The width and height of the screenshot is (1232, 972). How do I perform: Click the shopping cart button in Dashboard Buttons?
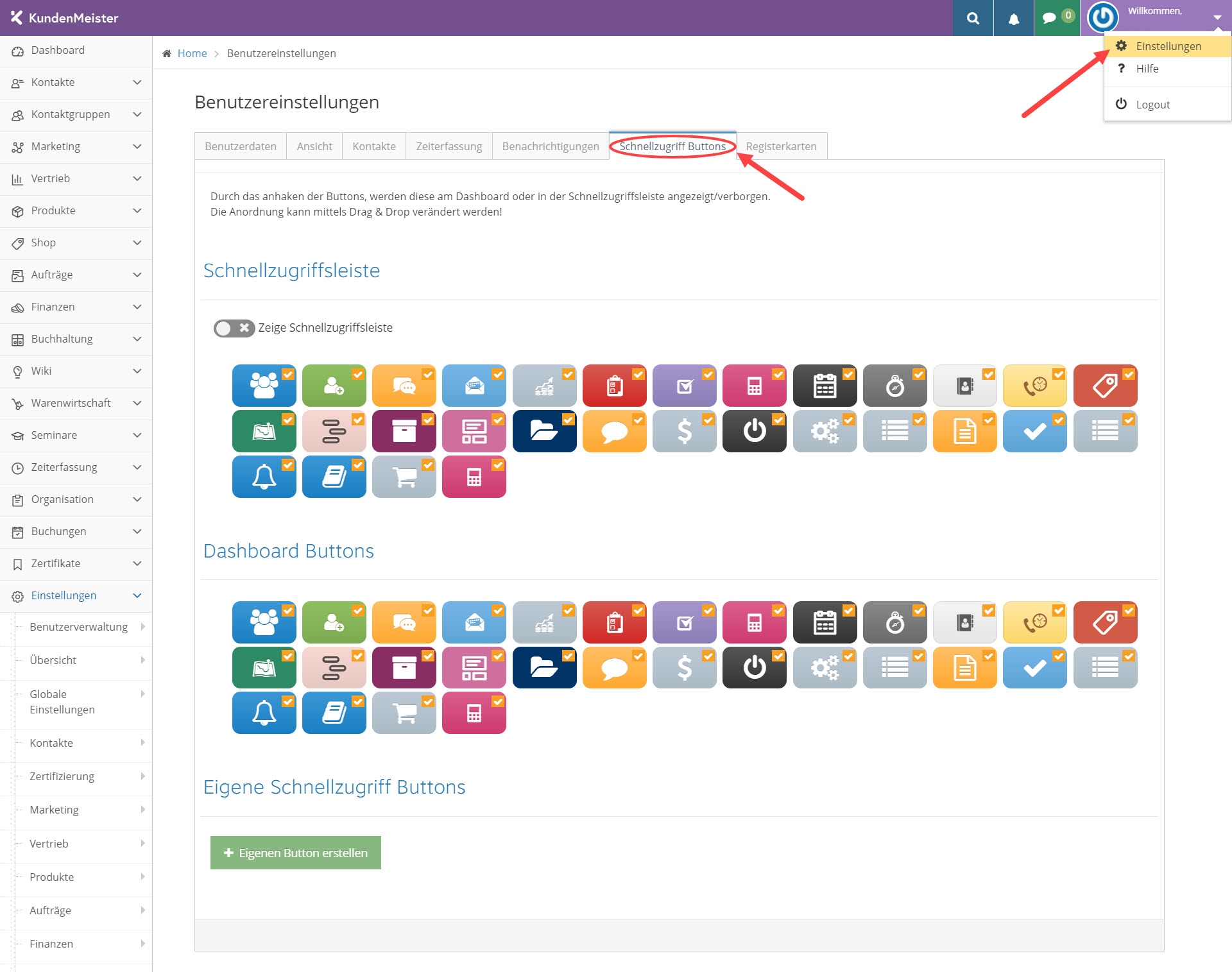(404, 713)
